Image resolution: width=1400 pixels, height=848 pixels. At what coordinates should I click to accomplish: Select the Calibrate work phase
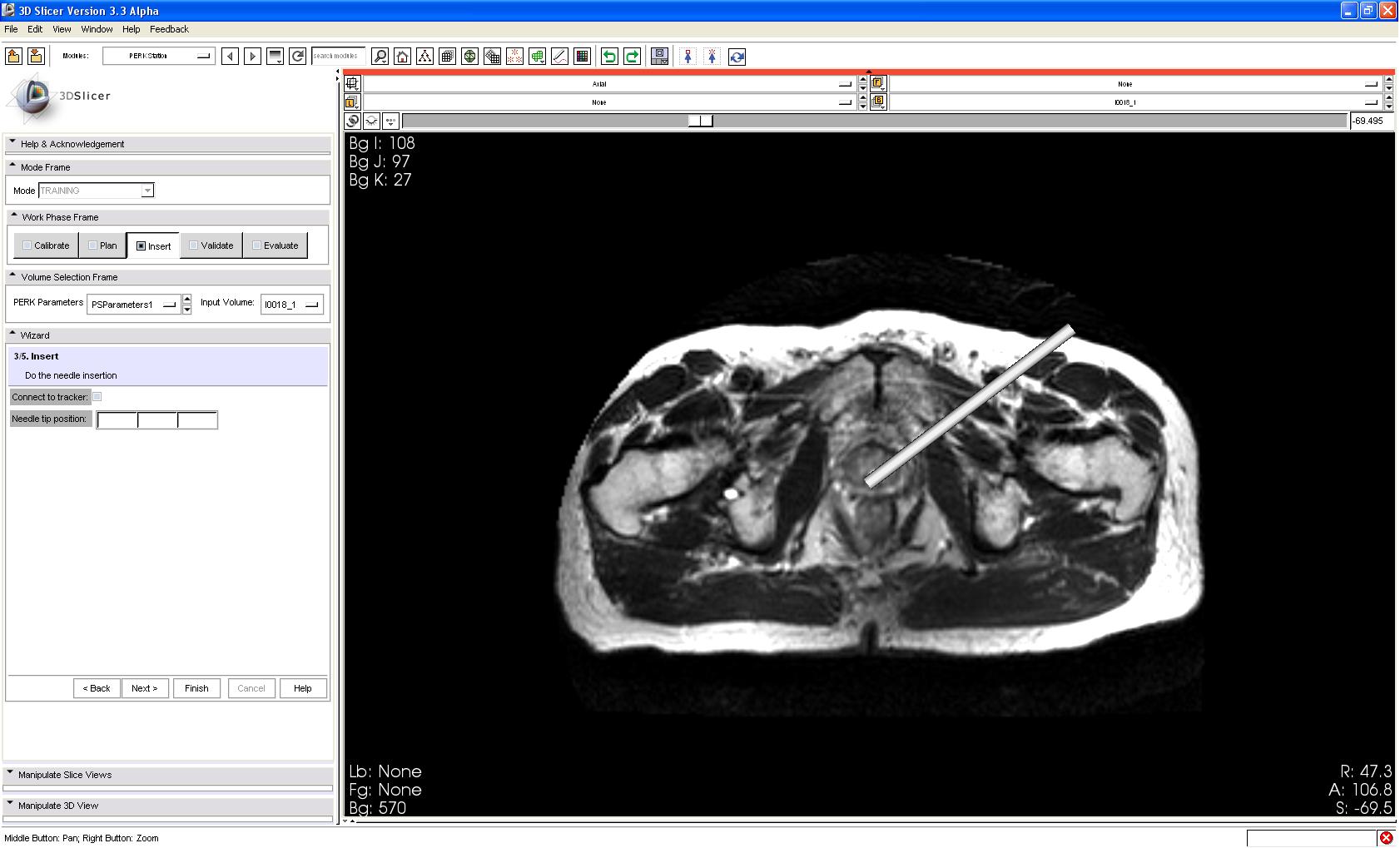tap(47, 245)
